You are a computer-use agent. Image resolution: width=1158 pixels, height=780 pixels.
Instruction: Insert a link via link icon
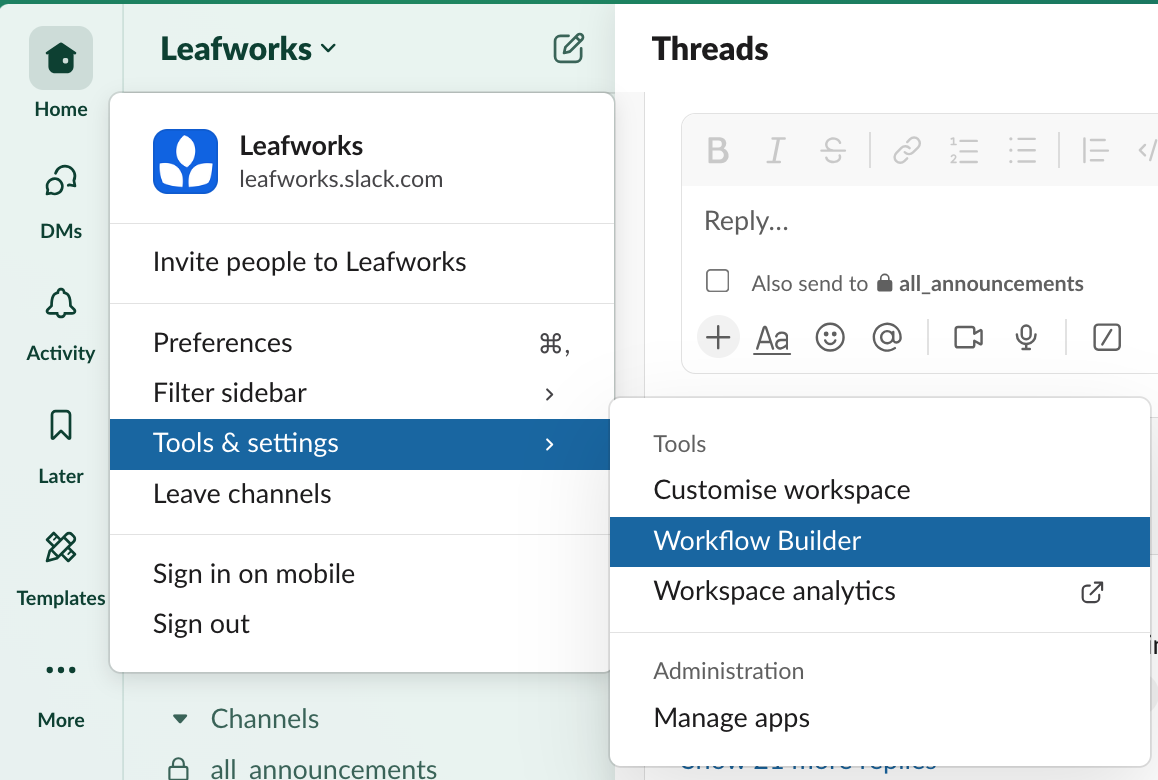coord(906,151)
